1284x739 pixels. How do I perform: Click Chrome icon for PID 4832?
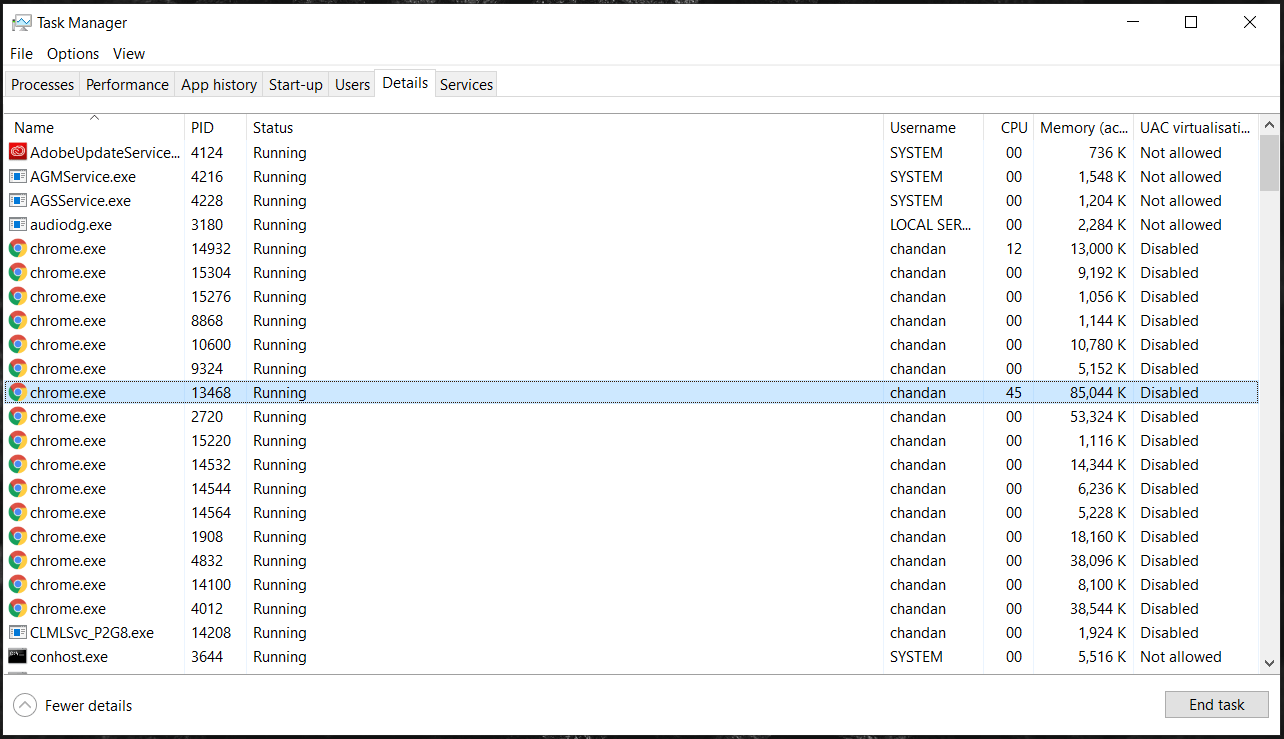[18, 560]
